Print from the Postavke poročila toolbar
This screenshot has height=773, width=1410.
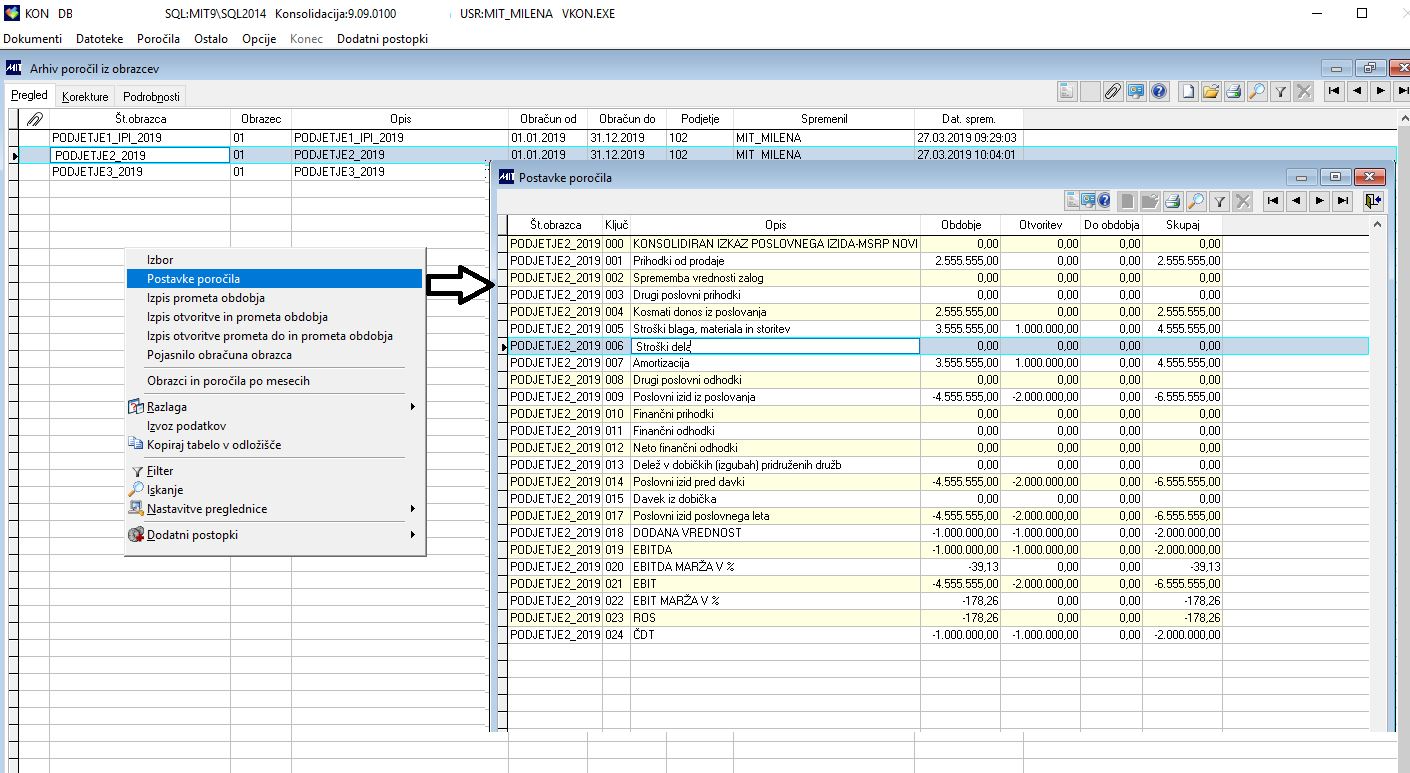(x=1172, y=201)
